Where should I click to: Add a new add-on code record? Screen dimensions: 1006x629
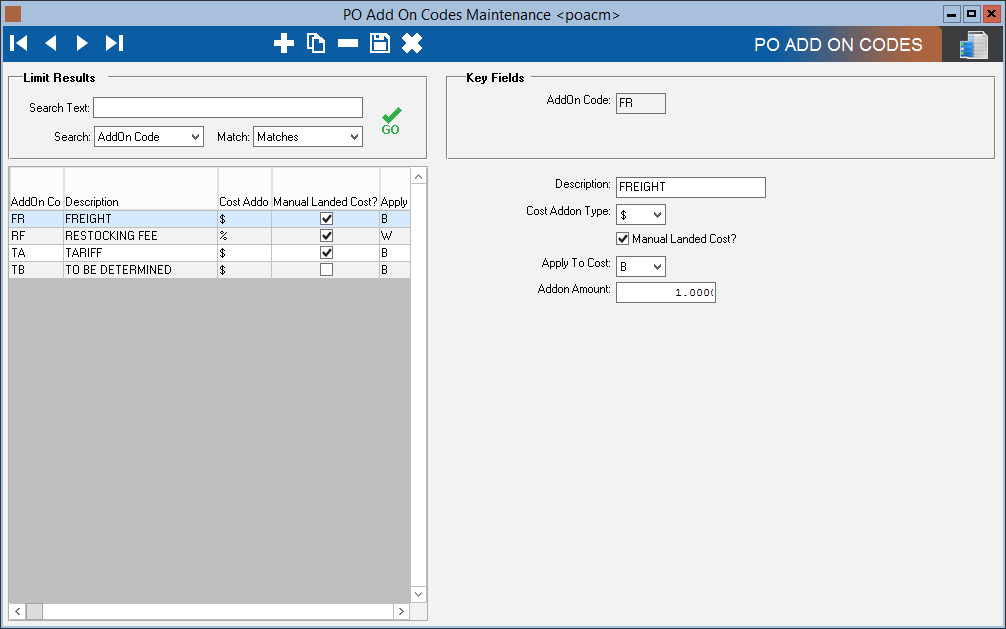point(284,43)
